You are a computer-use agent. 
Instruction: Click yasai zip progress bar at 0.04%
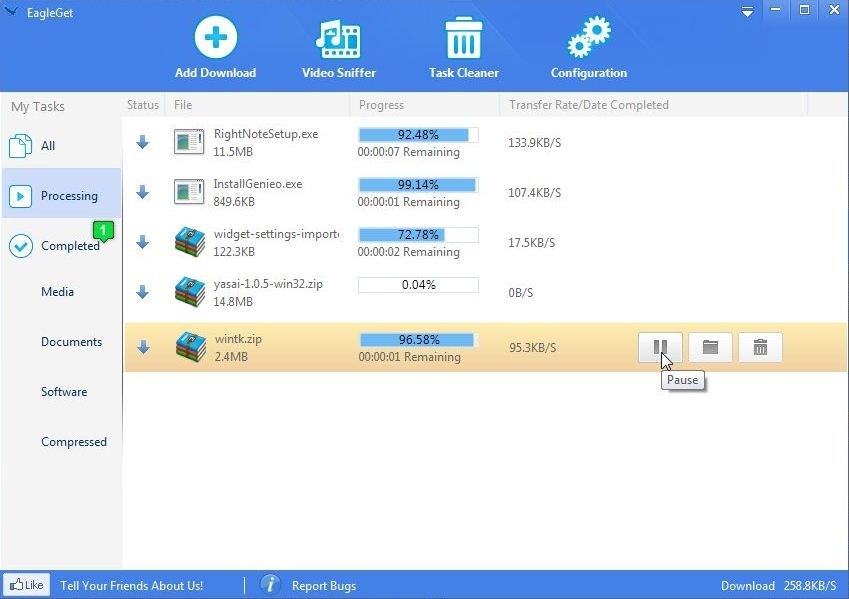(x=418, y=285)
